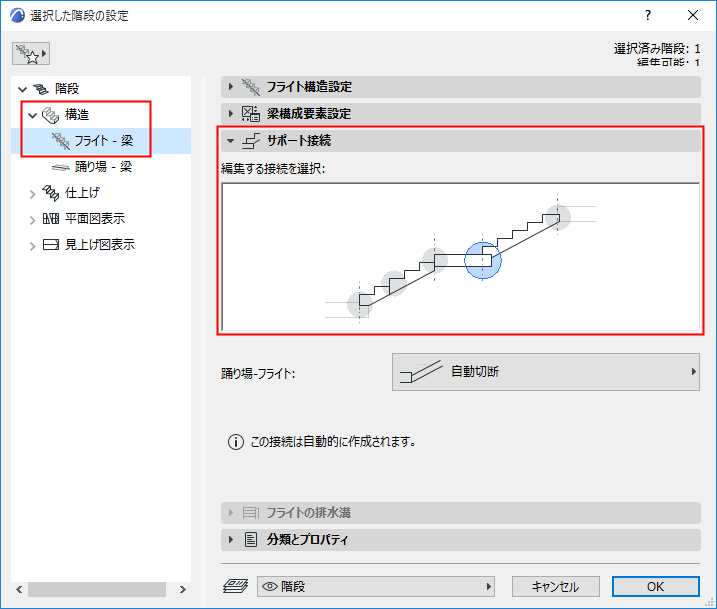Select フライト - 梁 tree item
This screenshot has height=609, width=717.
click(101, 141)
